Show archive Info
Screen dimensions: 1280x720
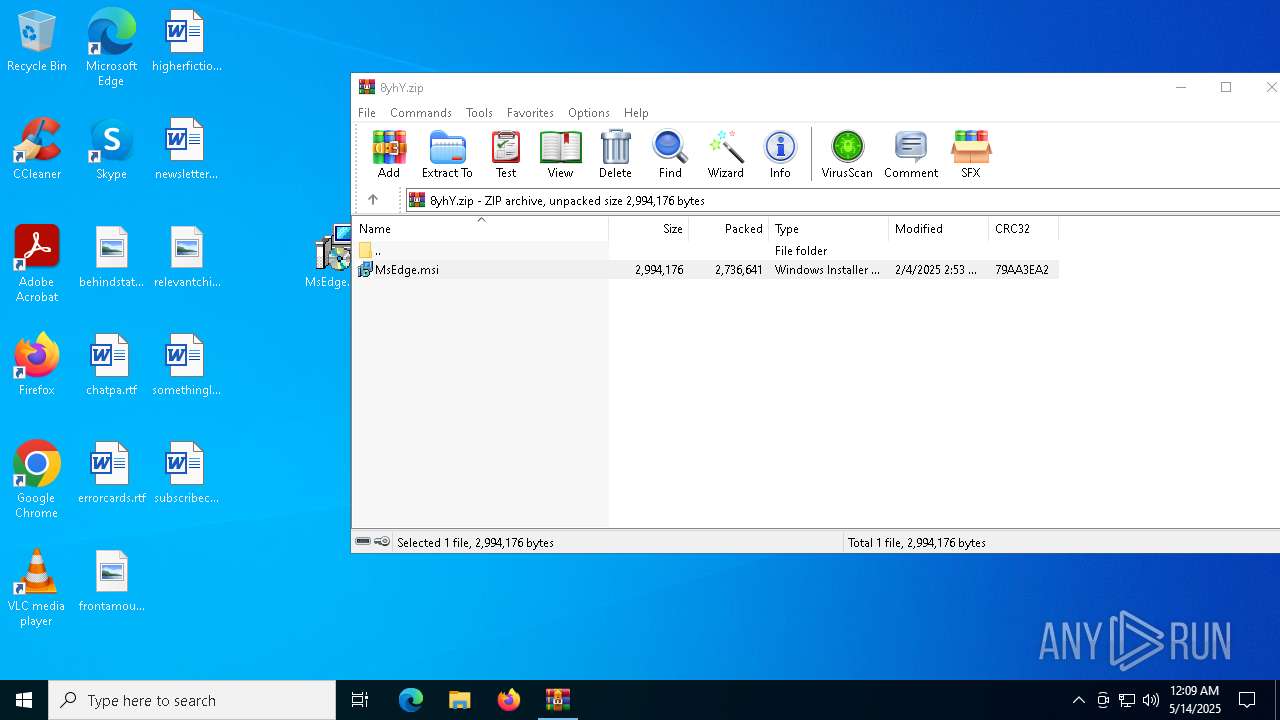click(x=780, y=154)
